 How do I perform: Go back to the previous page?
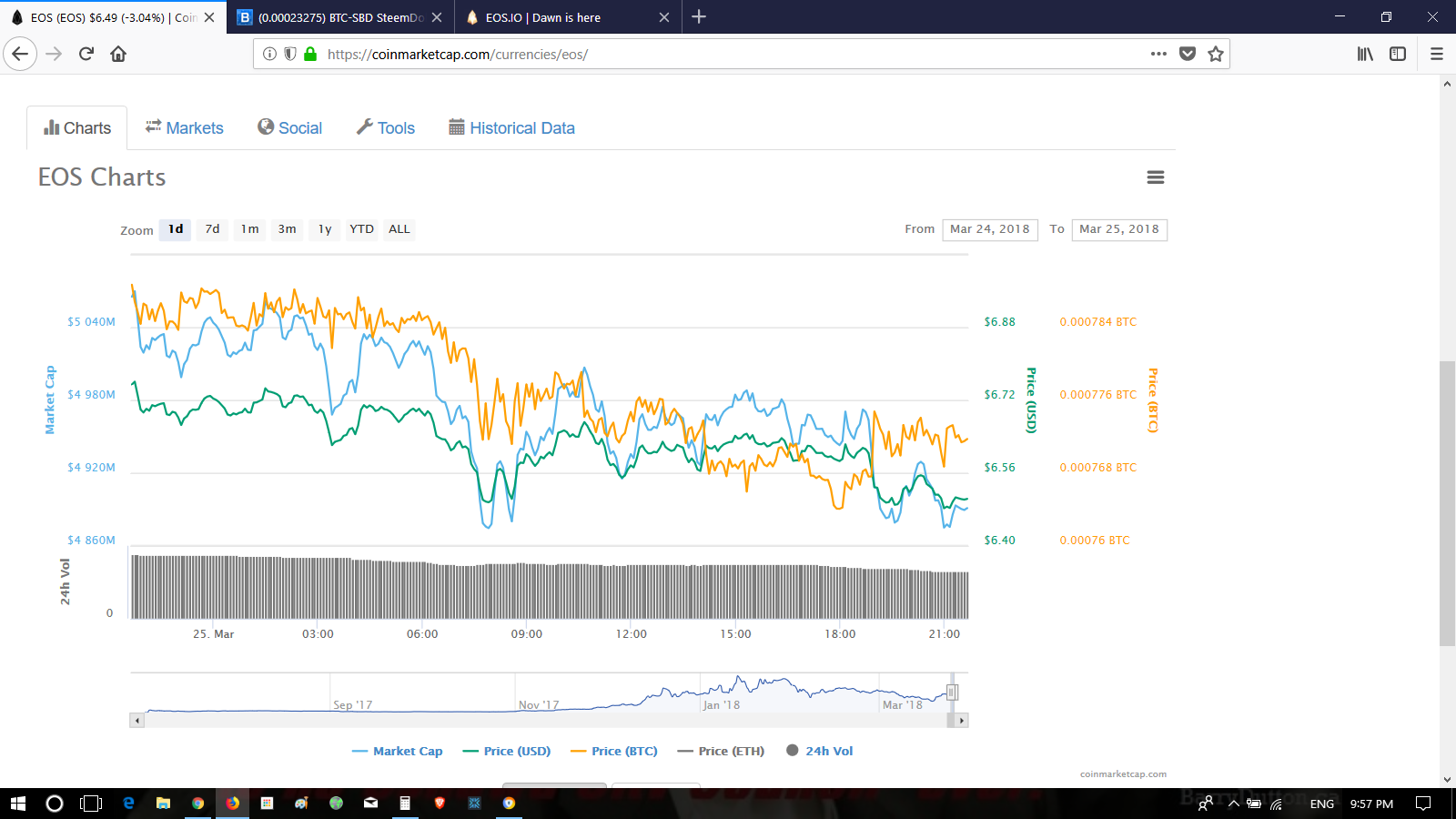20,54
